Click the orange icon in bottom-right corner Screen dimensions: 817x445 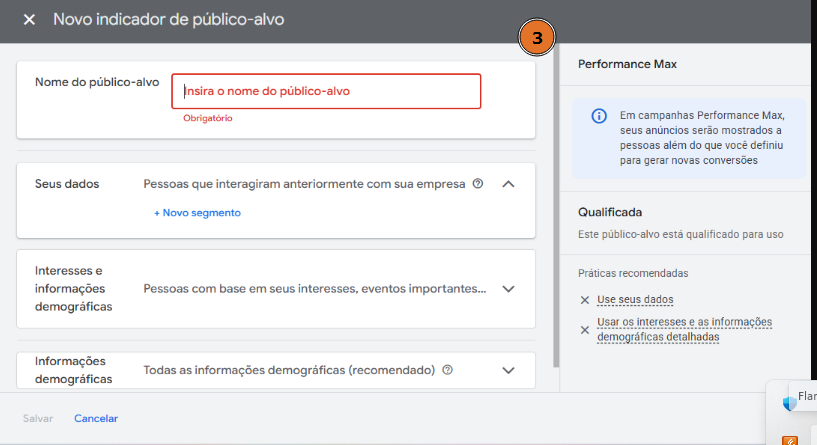coord(790,441)
